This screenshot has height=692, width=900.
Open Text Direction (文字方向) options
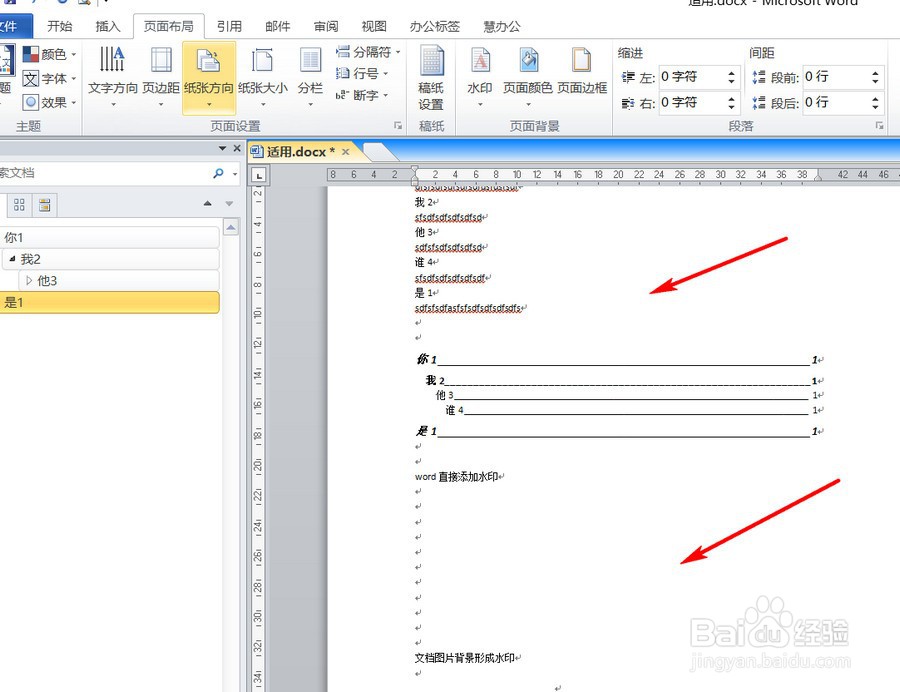[x=112, y=77]
